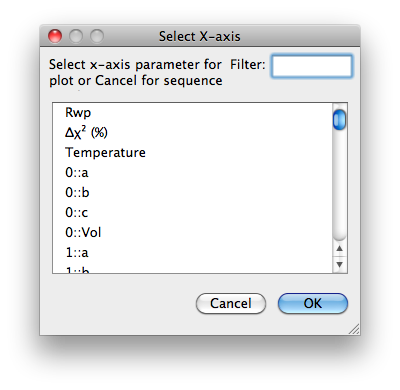Confirm selection with the OK button
This screenshot has height=390, width=400.
(313, 303)
